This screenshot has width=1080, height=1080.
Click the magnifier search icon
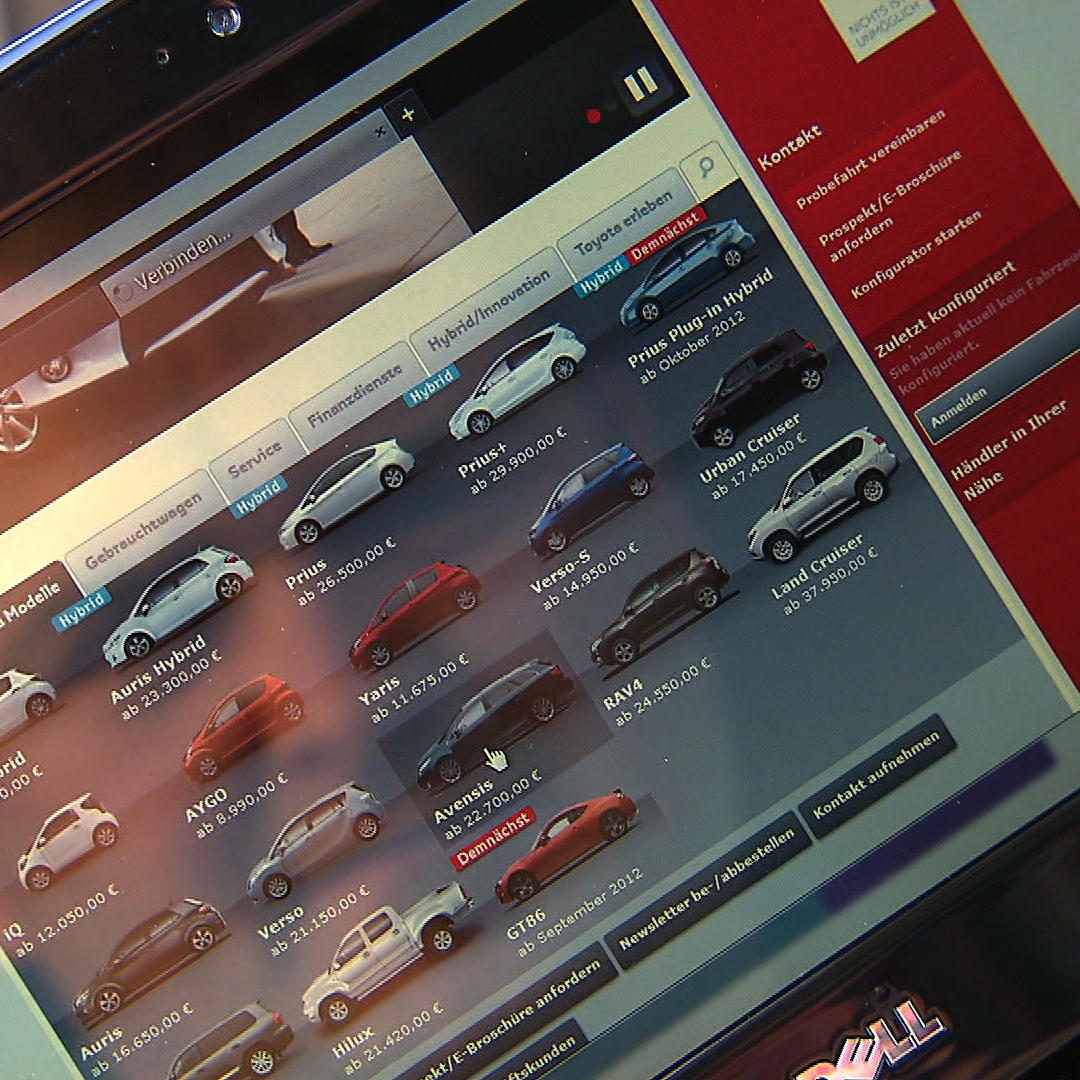[707, 167]
